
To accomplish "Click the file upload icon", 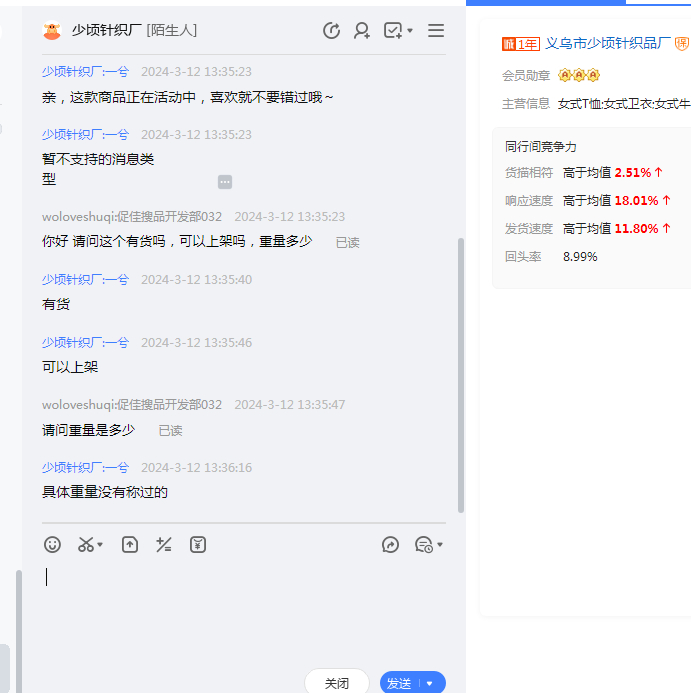I will point(130,545).
